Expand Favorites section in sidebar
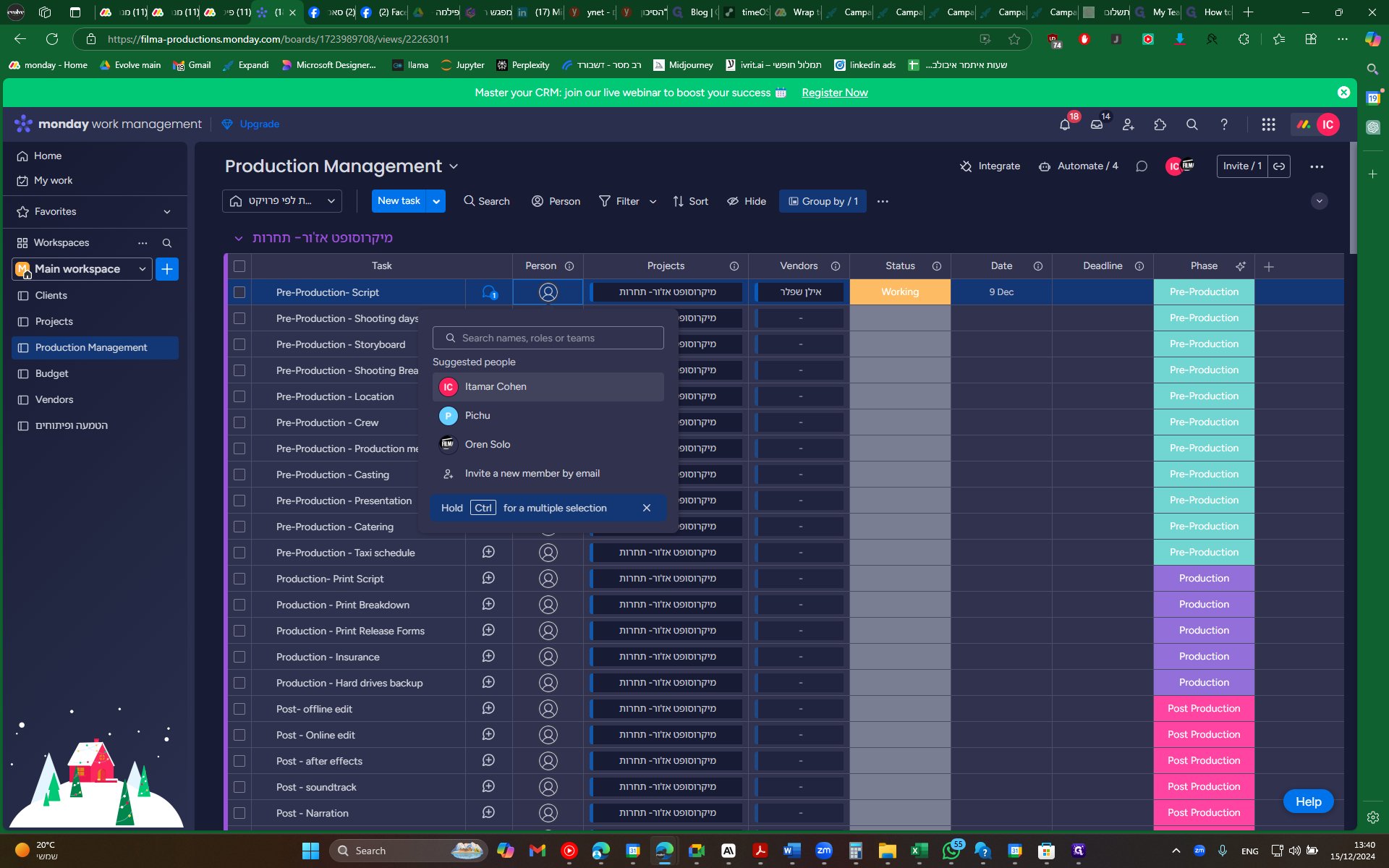1389x868 pixels. click(x=167, y=212)
